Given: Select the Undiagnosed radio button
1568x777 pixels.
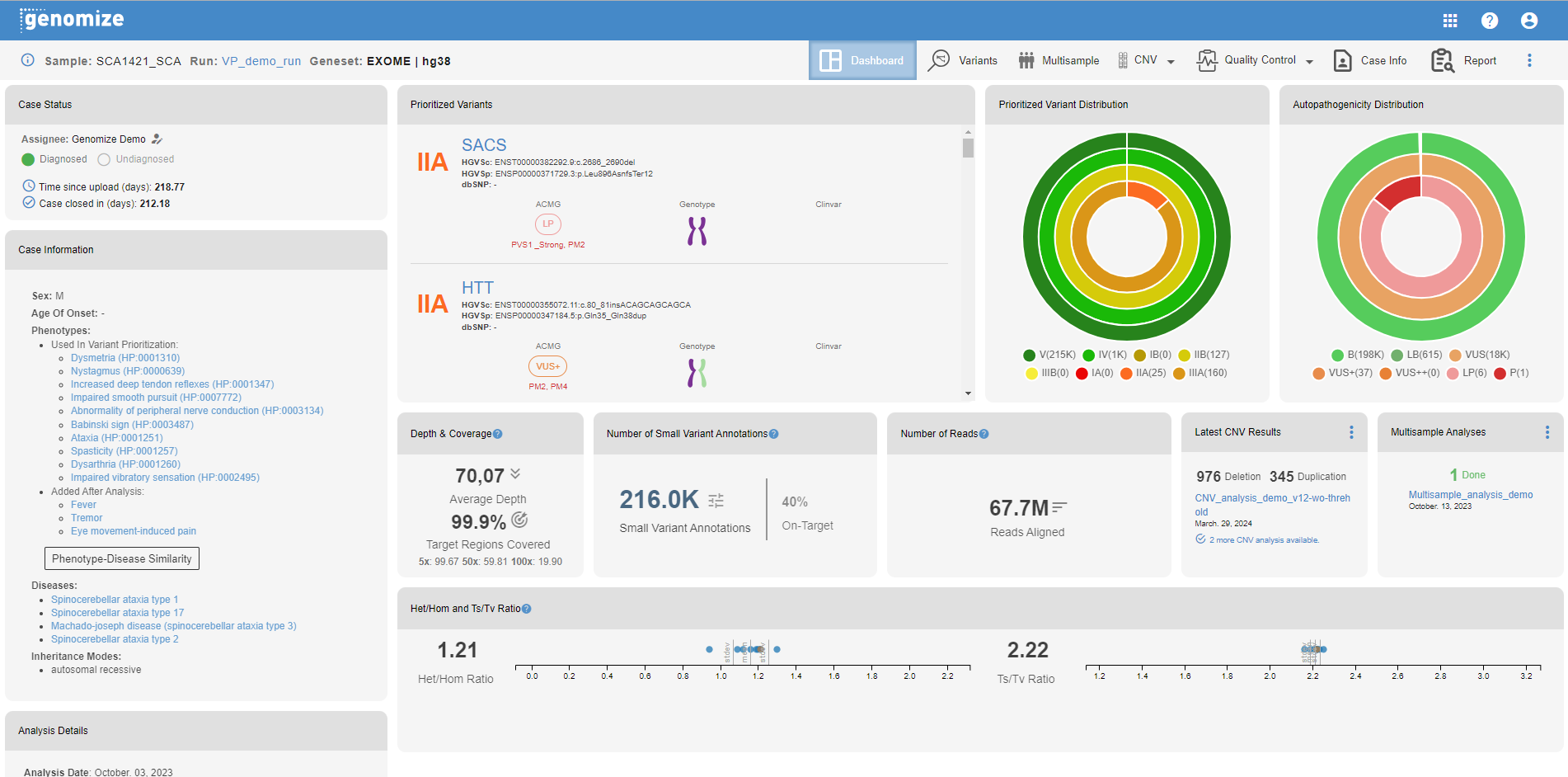Looking at the screenshot, I should (x=104, y=159).
